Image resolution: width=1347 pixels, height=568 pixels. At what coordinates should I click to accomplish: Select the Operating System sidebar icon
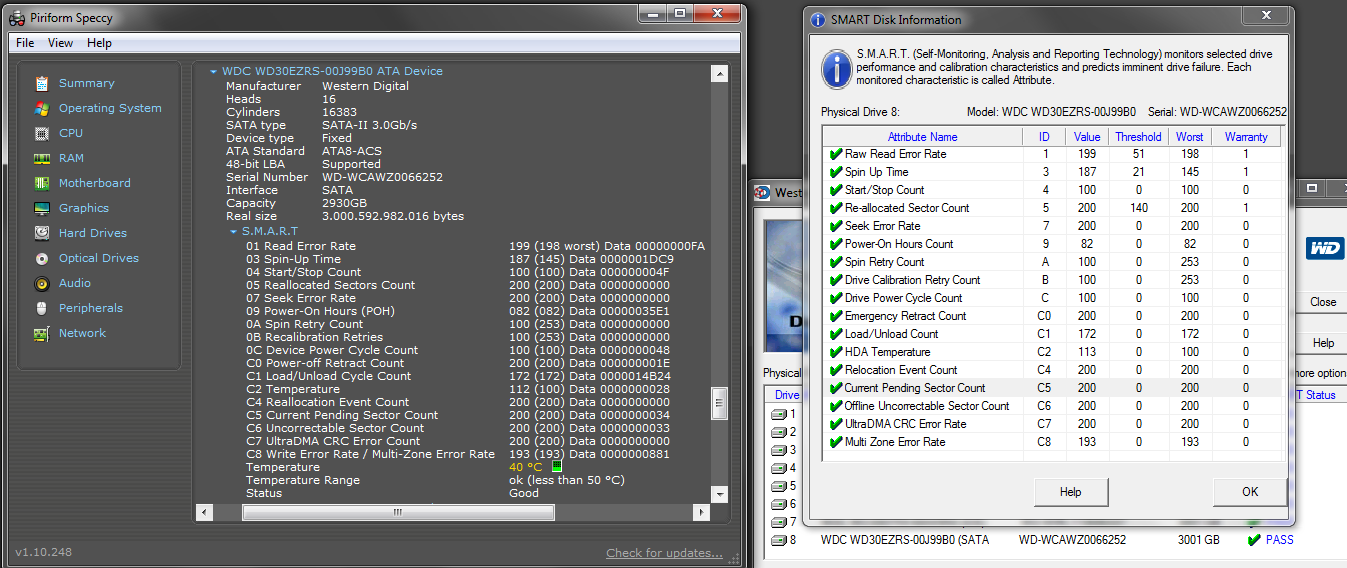[x=41, y=108]
